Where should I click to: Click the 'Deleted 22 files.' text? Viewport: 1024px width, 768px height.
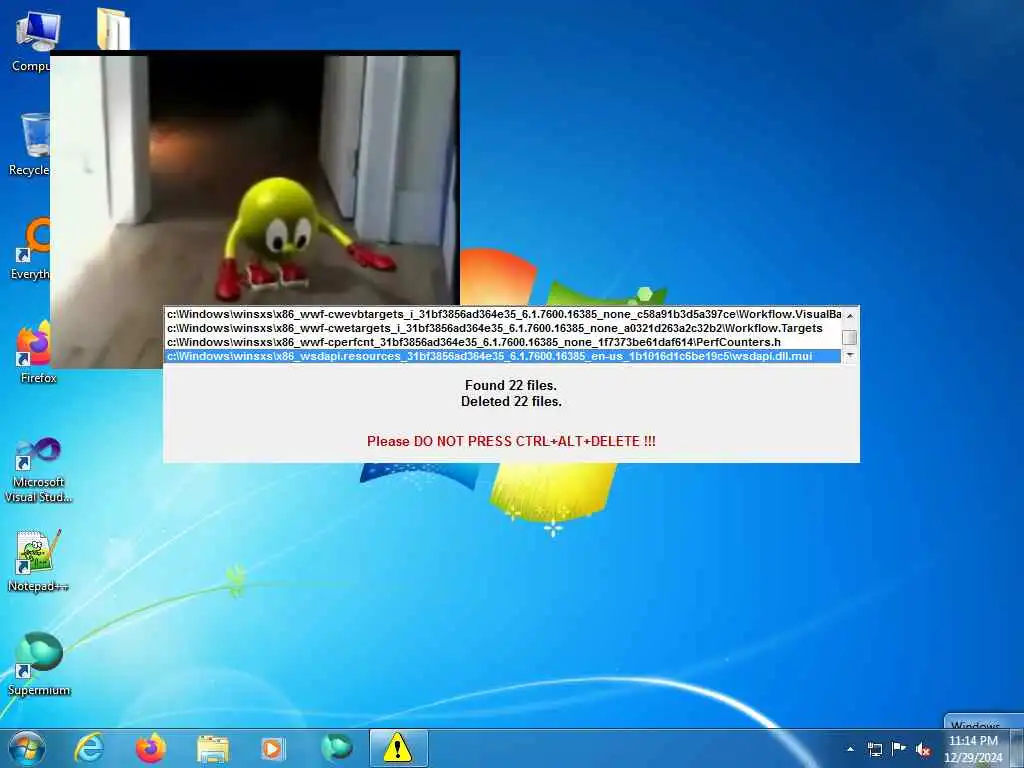coord(511,402)
